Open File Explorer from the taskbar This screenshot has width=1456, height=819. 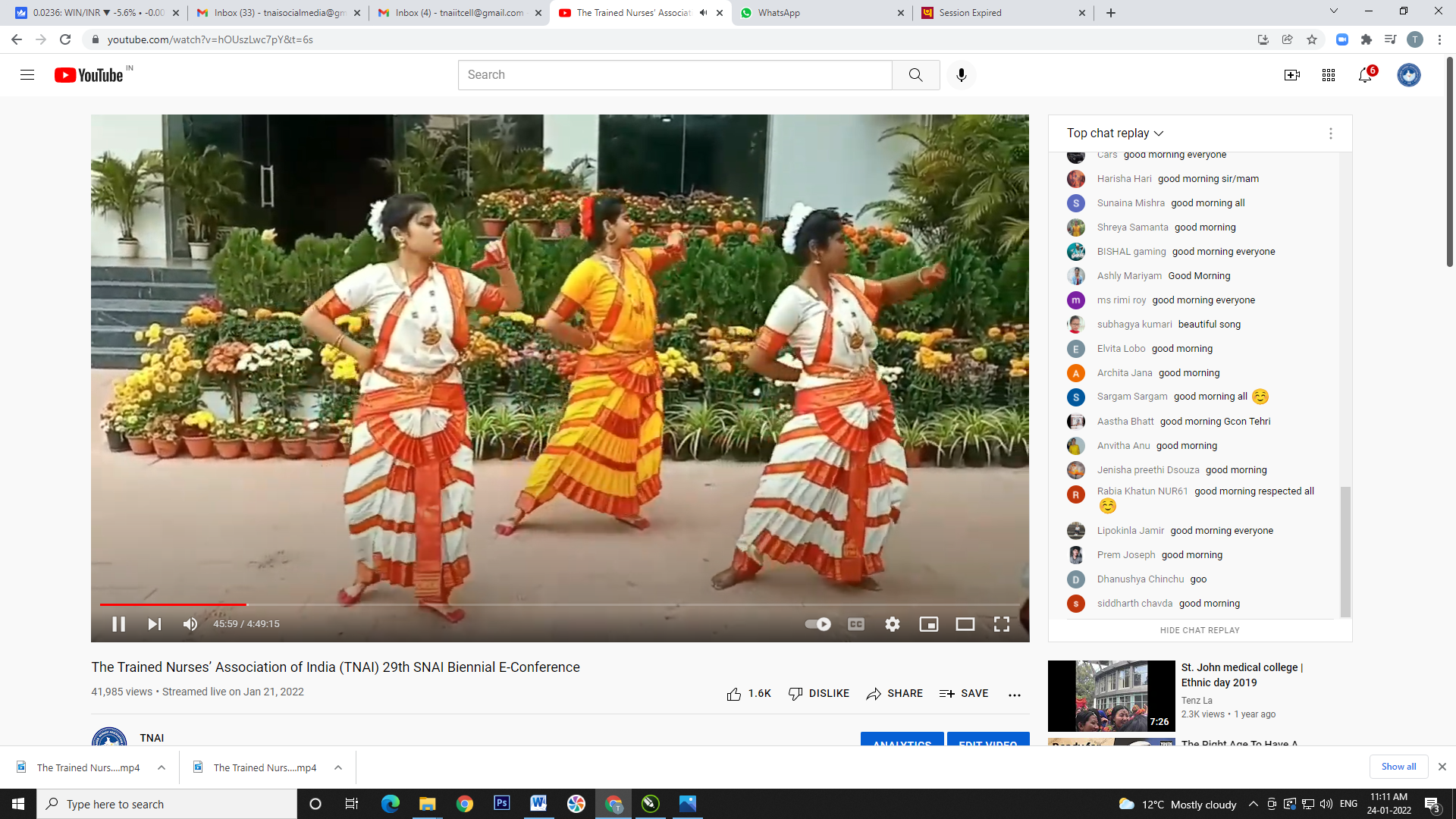428,804
